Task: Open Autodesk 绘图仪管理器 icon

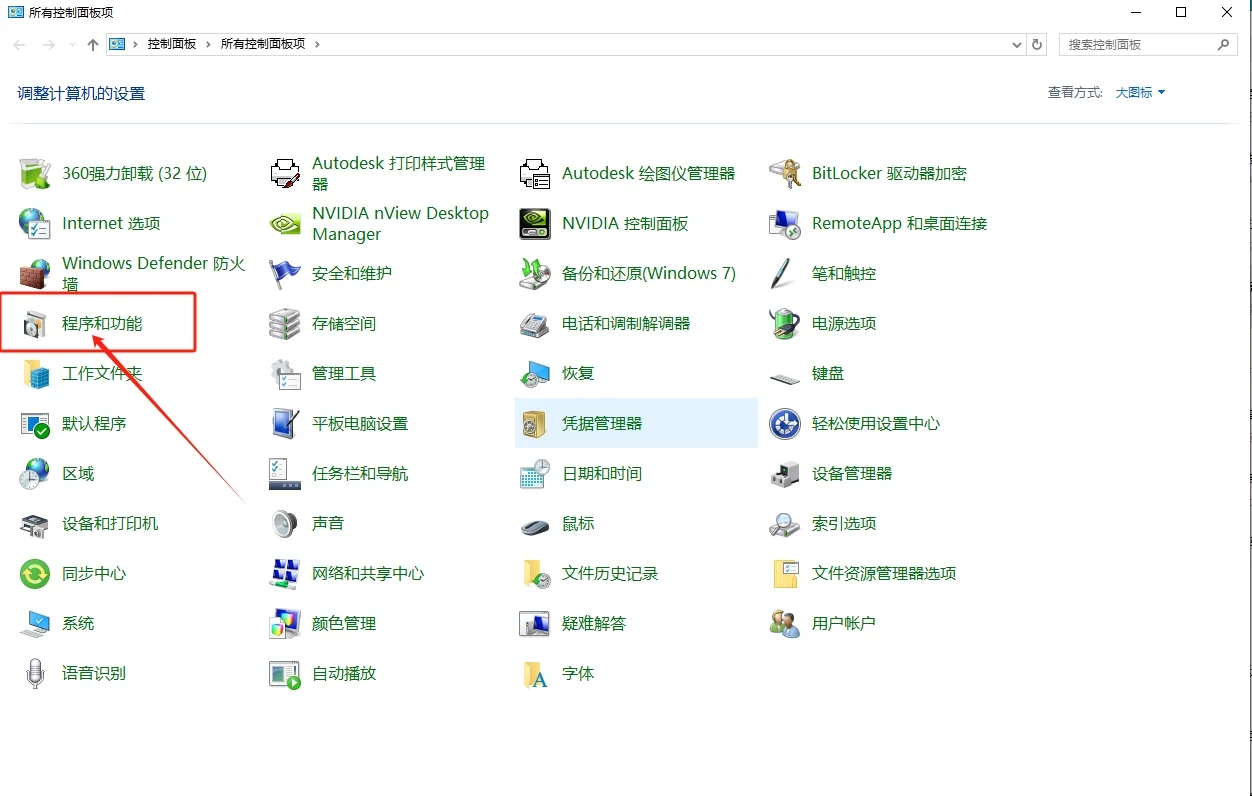Action: pos(535,173)
